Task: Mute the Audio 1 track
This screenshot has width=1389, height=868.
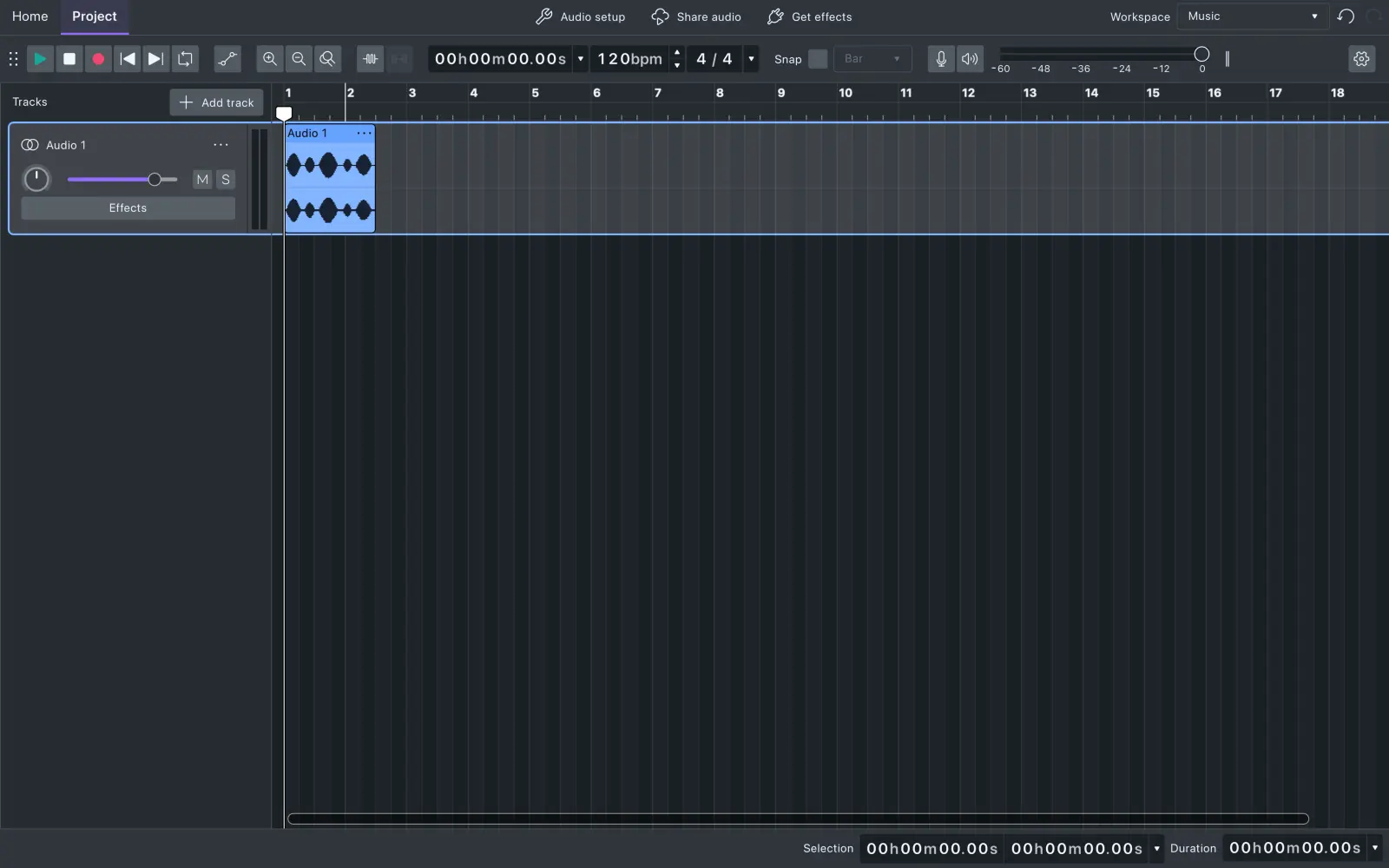Action: click(x=202, y=180)
